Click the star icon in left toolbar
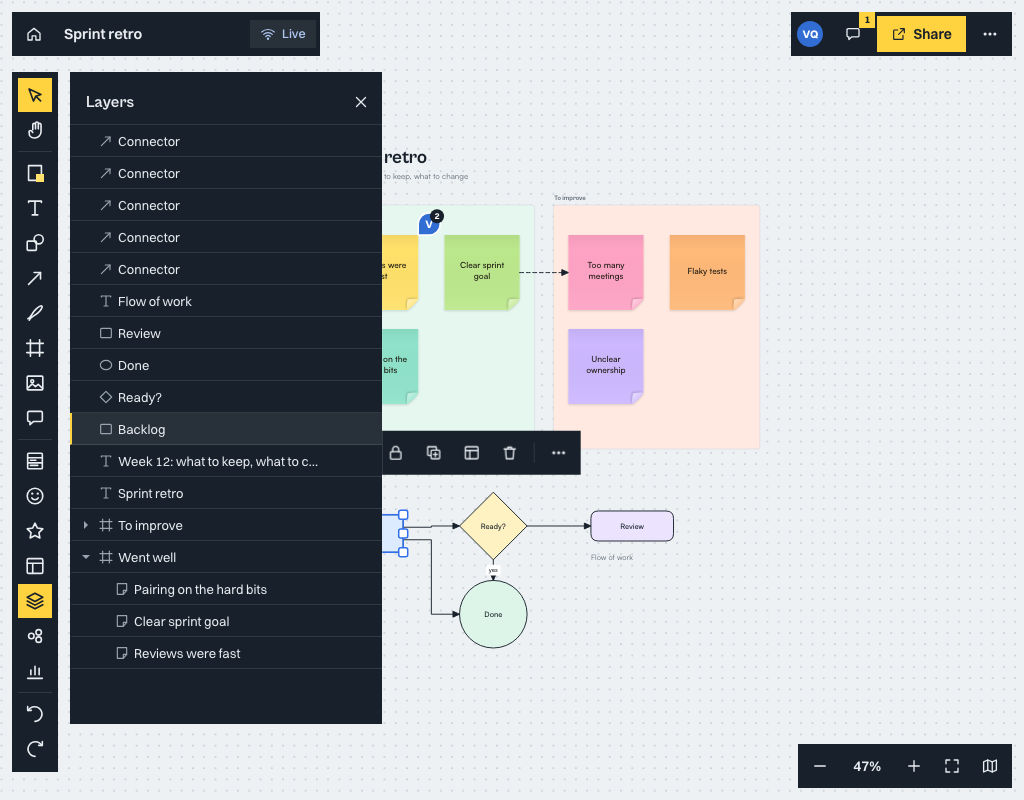The width and height of the screenshot is (1024, 800). (35, 531)
